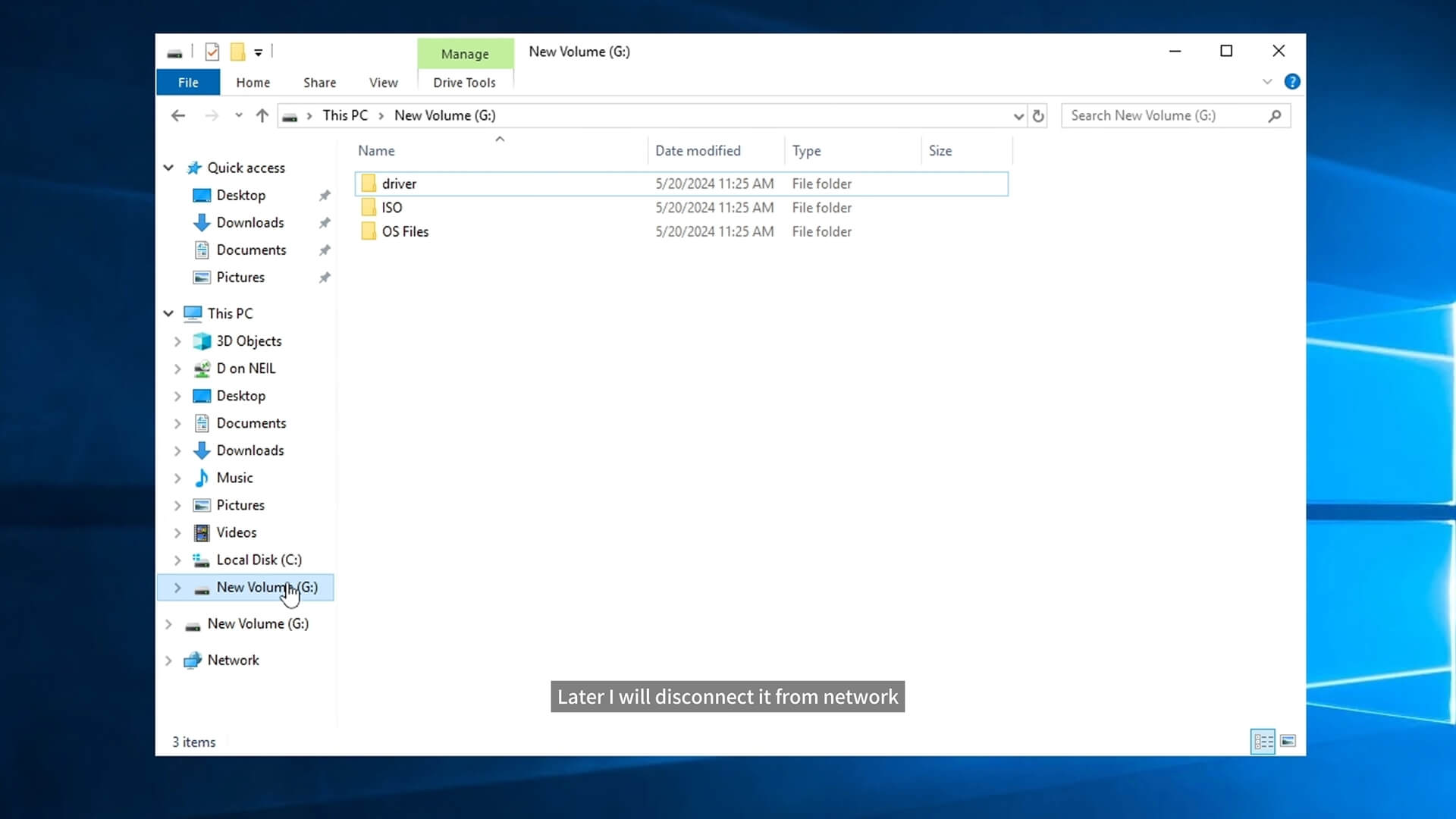
Task: Click the address bar dropdown arrow
Action: [x=1018, y=115]
